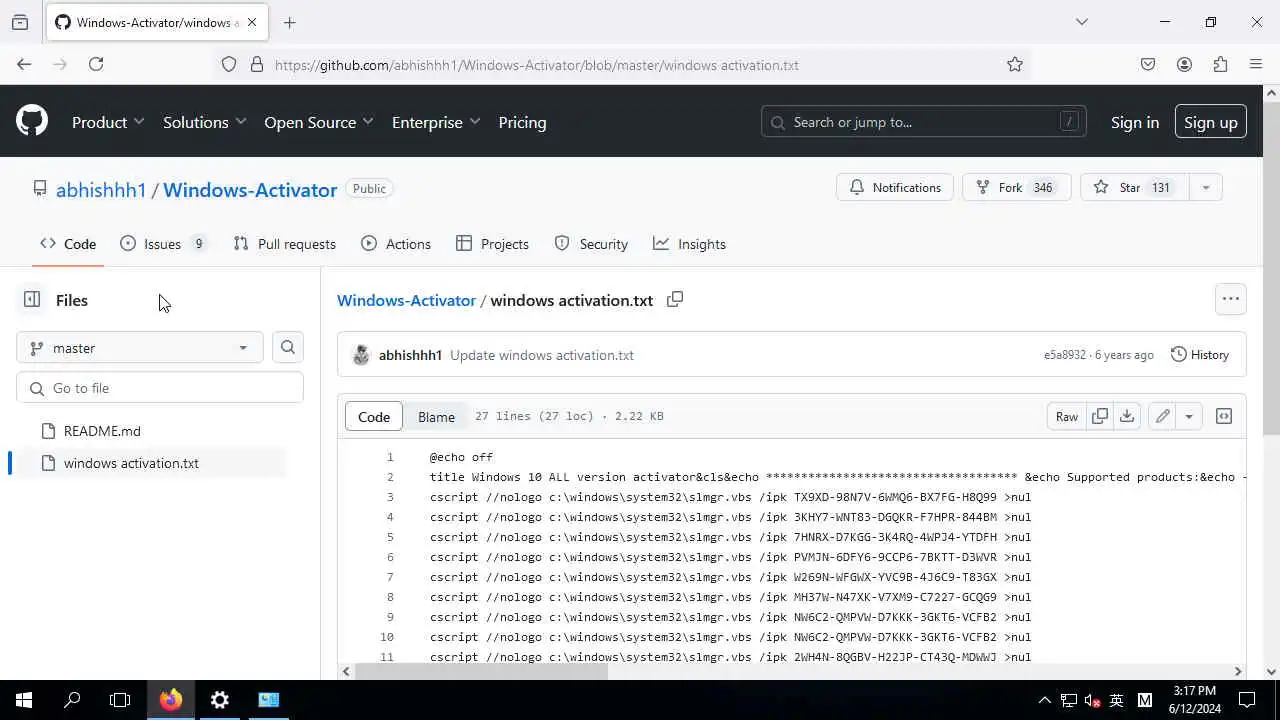Switch to the Code repository tab
Screen dimensions: 1280x720
pyautogui.click(x=68, y=244)
